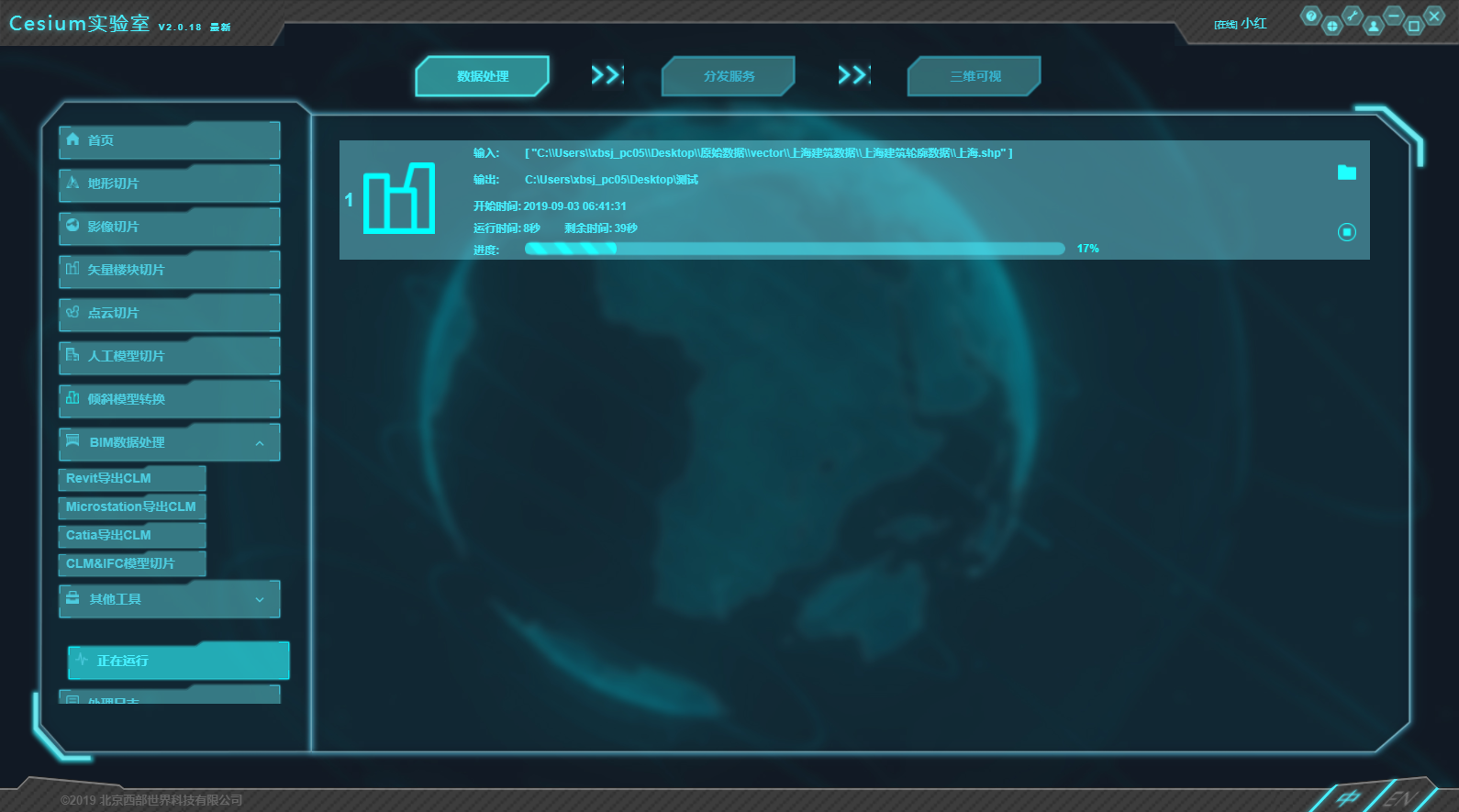Click the 剩余时间: 39秒 text
This screenshot has height=812, width=1459.
(x=601, y=228)
